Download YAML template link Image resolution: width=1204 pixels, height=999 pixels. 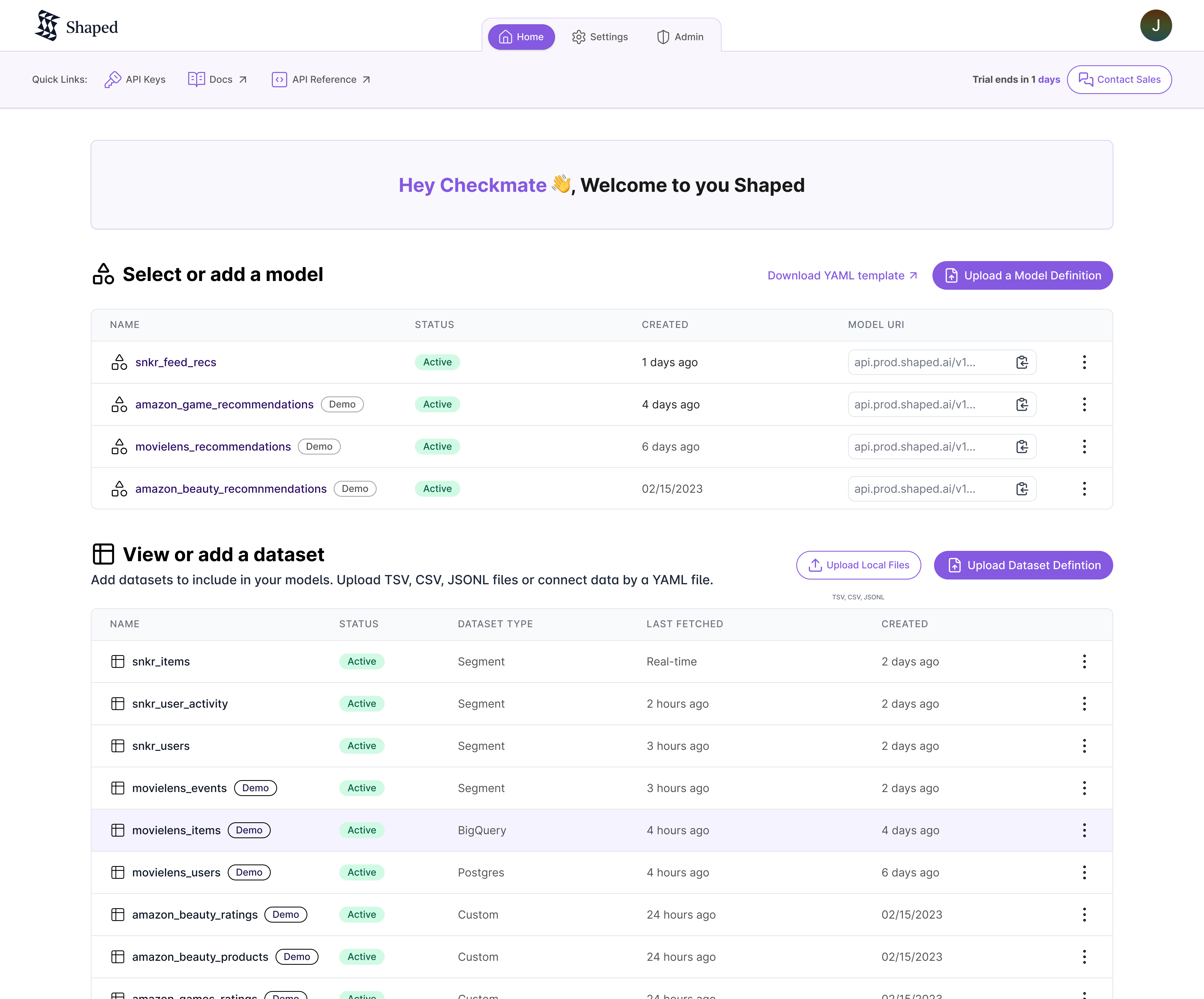click(842, 276)
